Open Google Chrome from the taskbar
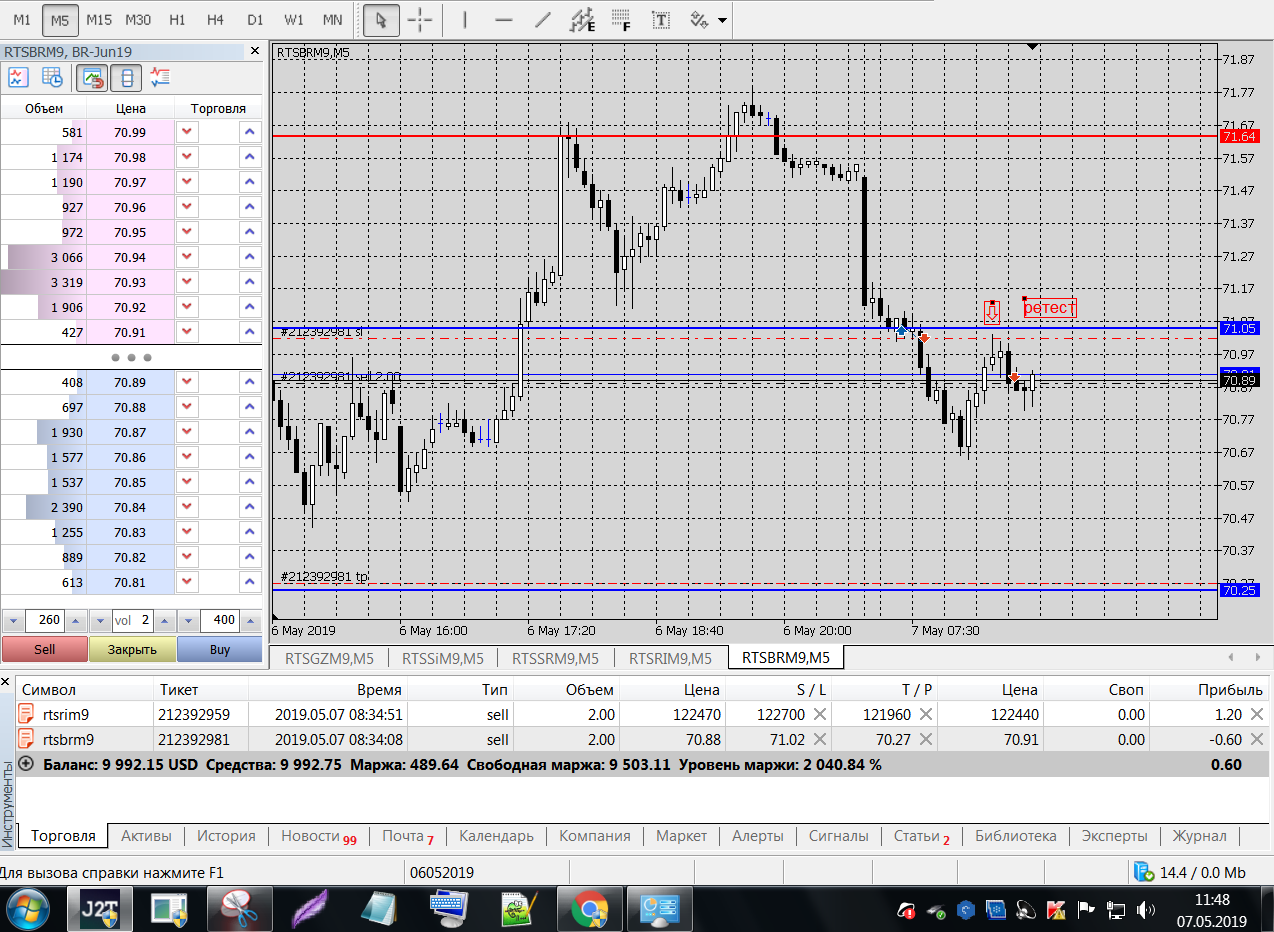 [589, 908]
